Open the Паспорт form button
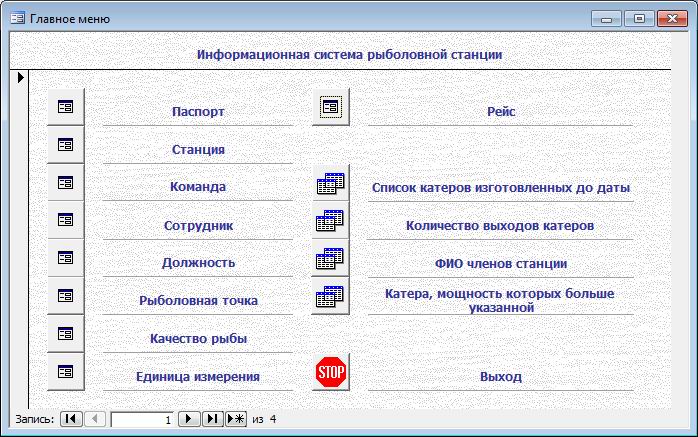Viewport: 698px width, 437px height. 66,106
